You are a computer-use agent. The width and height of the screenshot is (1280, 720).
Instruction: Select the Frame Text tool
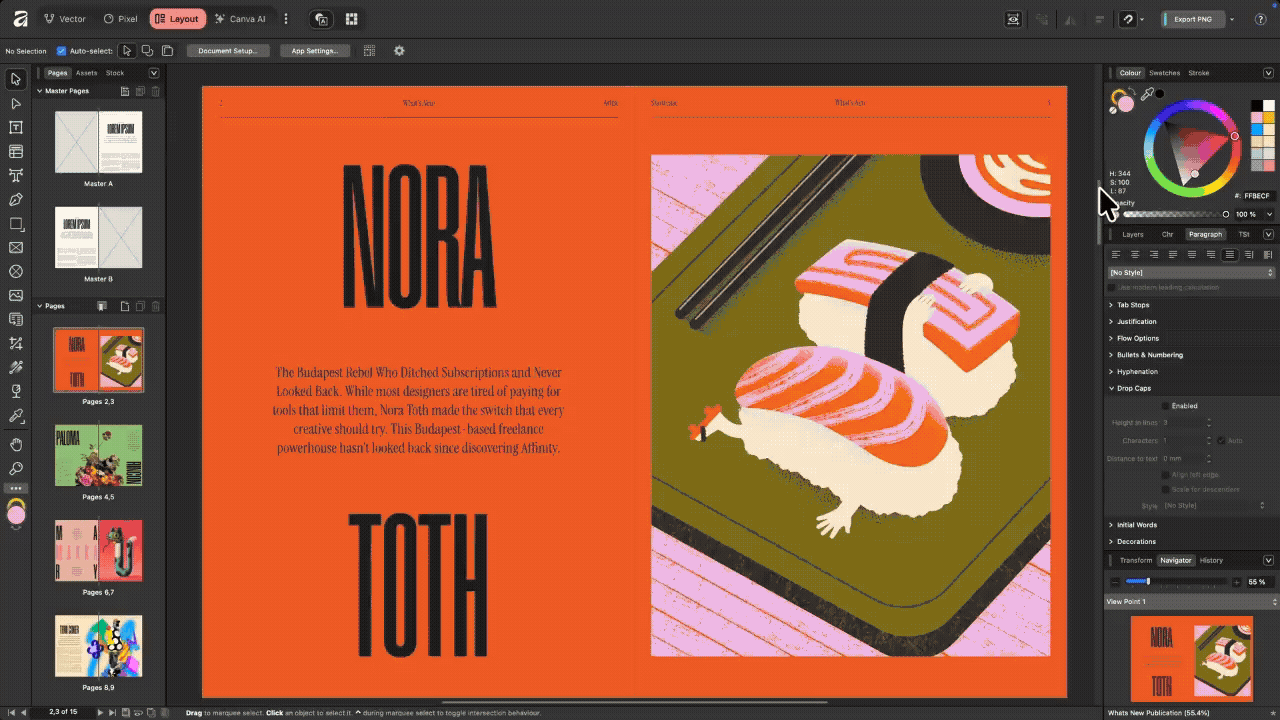click(x=15, y=127)
